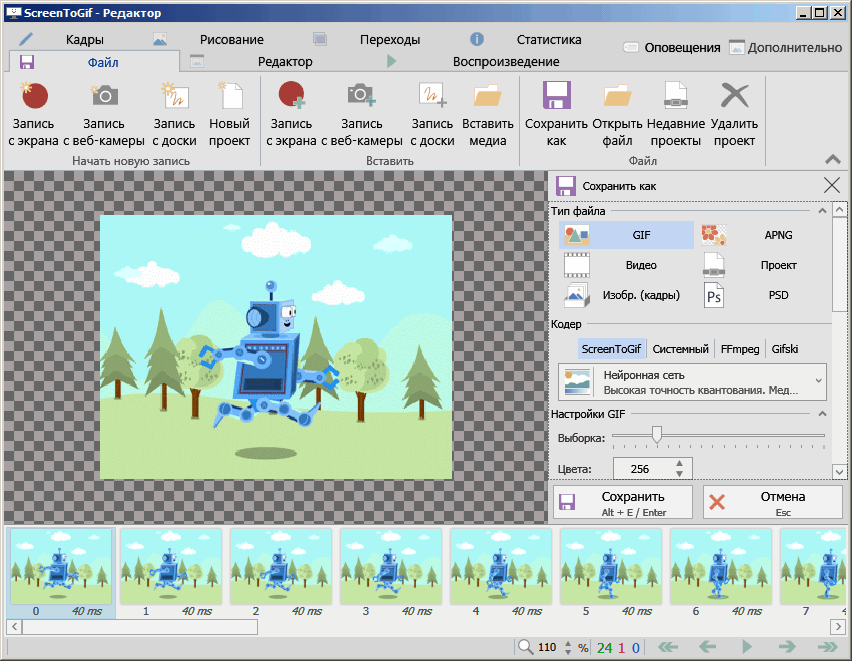852x661 pixels.
Task: Start a new board recording from 'Начать новую запись'
Action: pos(174,114)
